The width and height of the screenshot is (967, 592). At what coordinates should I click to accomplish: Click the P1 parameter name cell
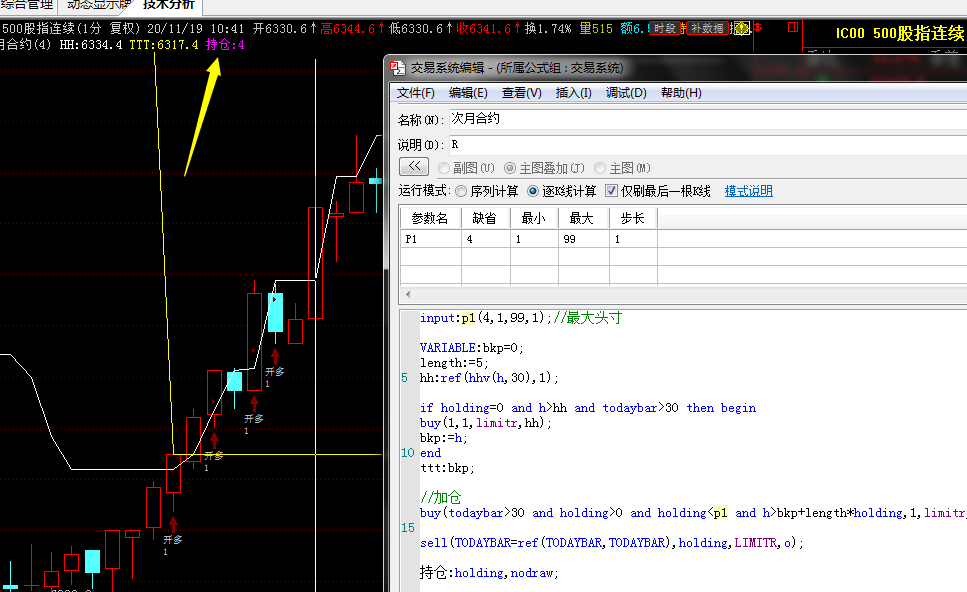tap(430, 239)
